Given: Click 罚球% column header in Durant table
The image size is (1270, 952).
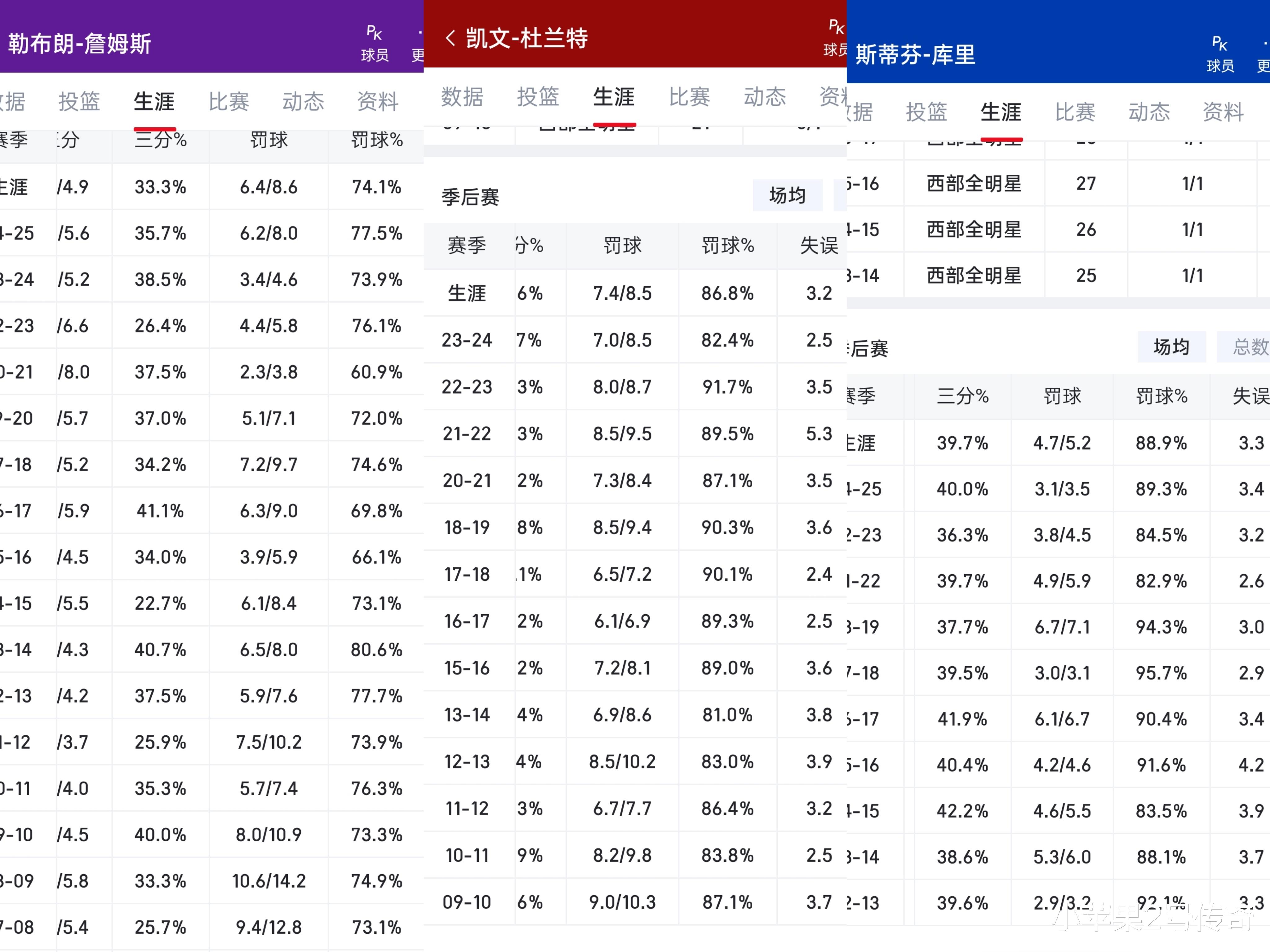Looking at the screenshot, I should (x=727, y=246).
